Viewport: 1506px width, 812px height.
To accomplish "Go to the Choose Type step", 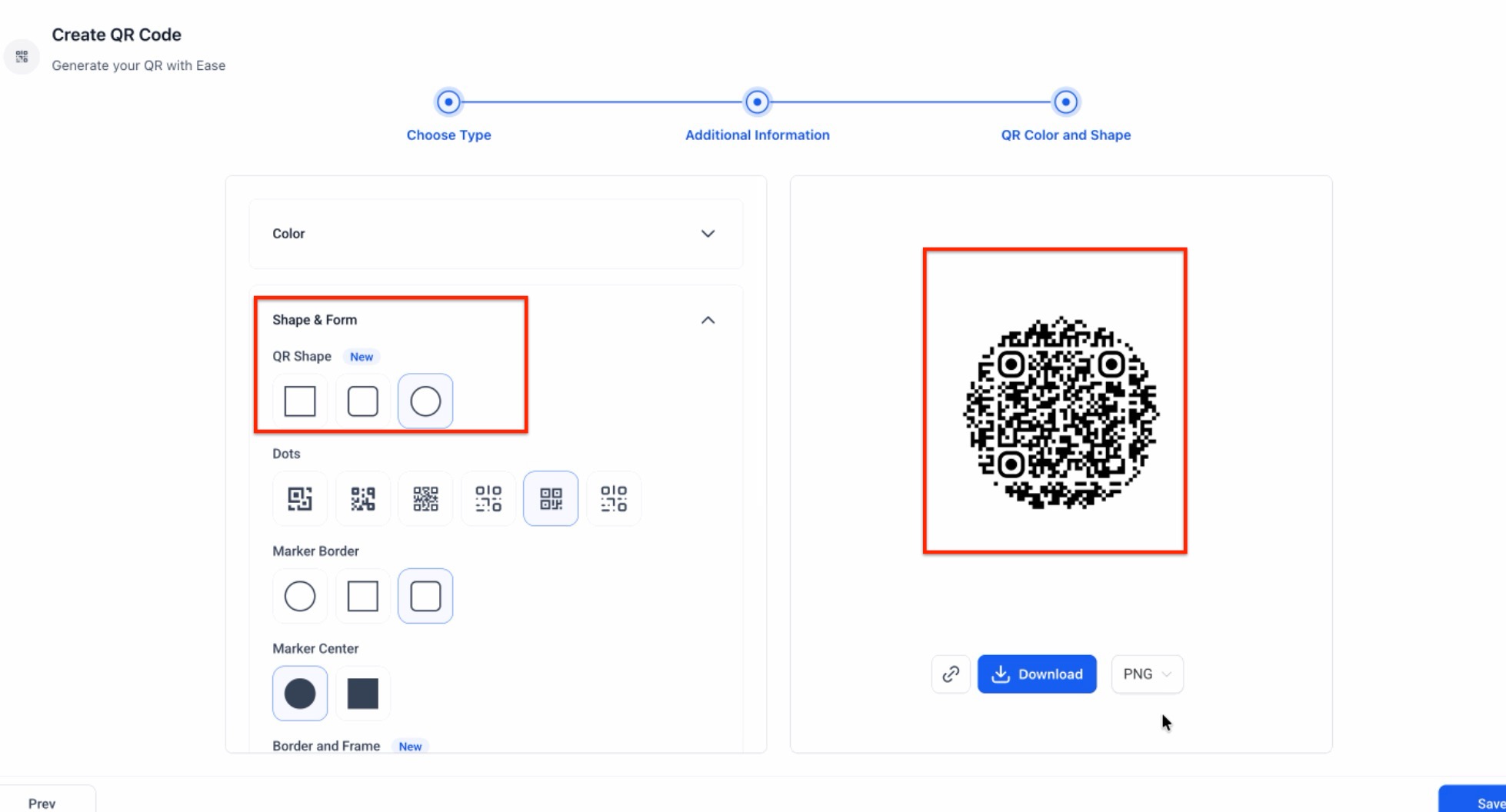I will pos(448,135).
